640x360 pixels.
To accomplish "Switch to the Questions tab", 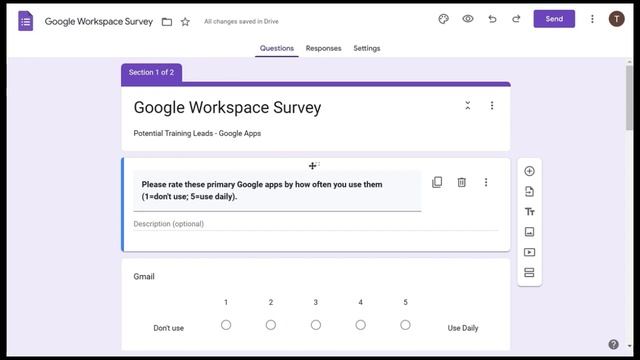I will click(277, 48).
